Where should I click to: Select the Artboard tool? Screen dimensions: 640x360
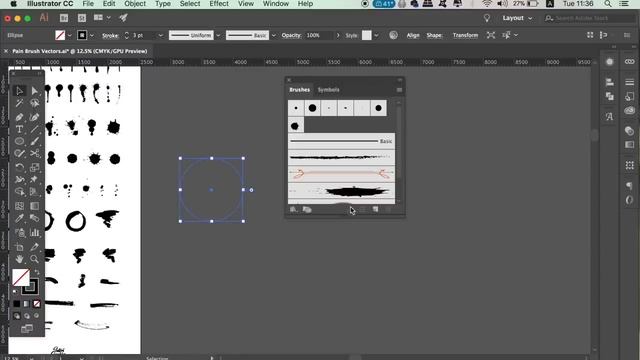point(19,247)
